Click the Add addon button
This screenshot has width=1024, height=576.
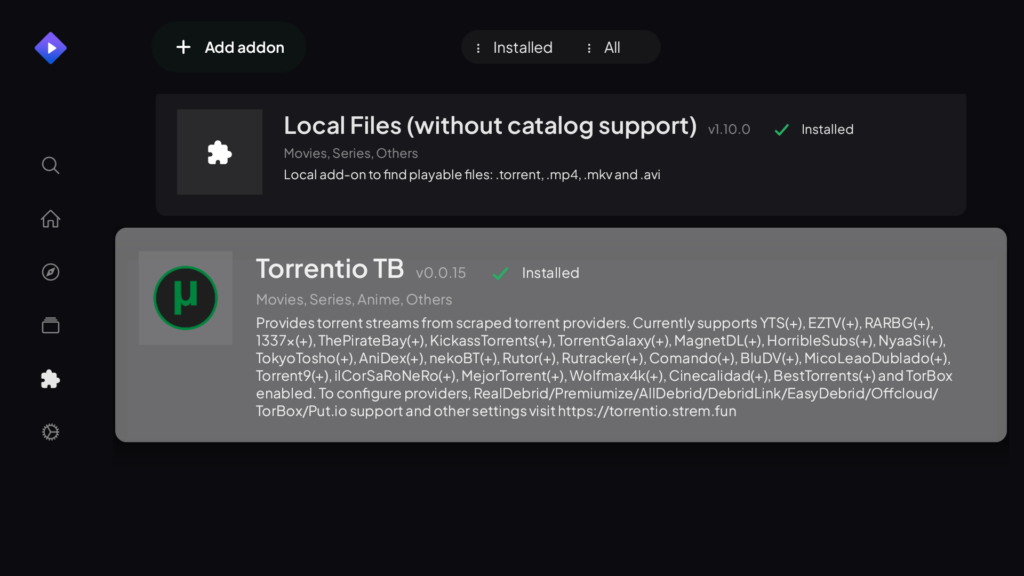click(x=229, y=47)
